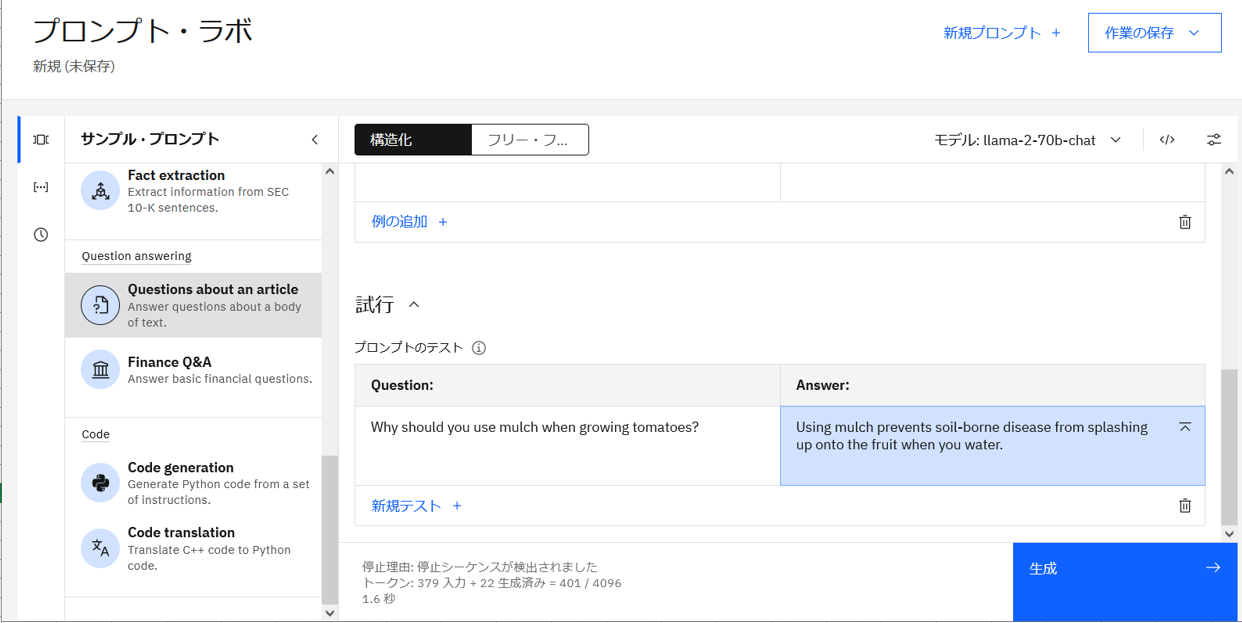This screenshot has width=1242, height=623.
Task: Open the 作業の保存 dropdown
Action: (1154, 33)
